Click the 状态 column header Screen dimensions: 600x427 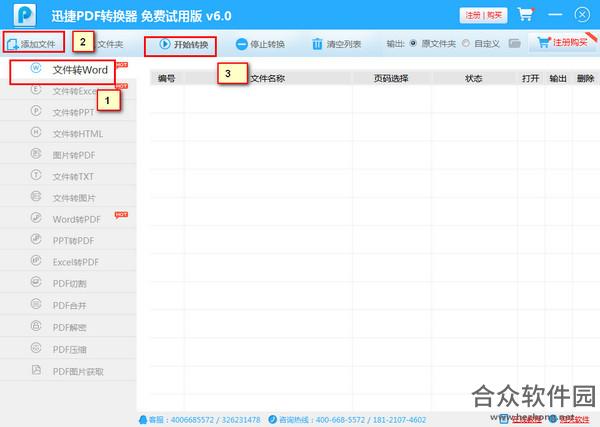tap(473, 78)
